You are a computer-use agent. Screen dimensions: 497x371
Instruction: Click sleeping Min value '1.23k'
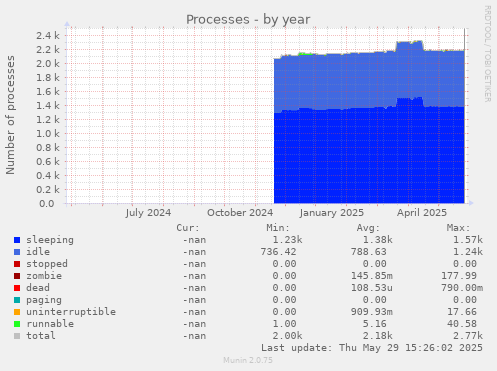pyautogui.click(x=288, y=240)
